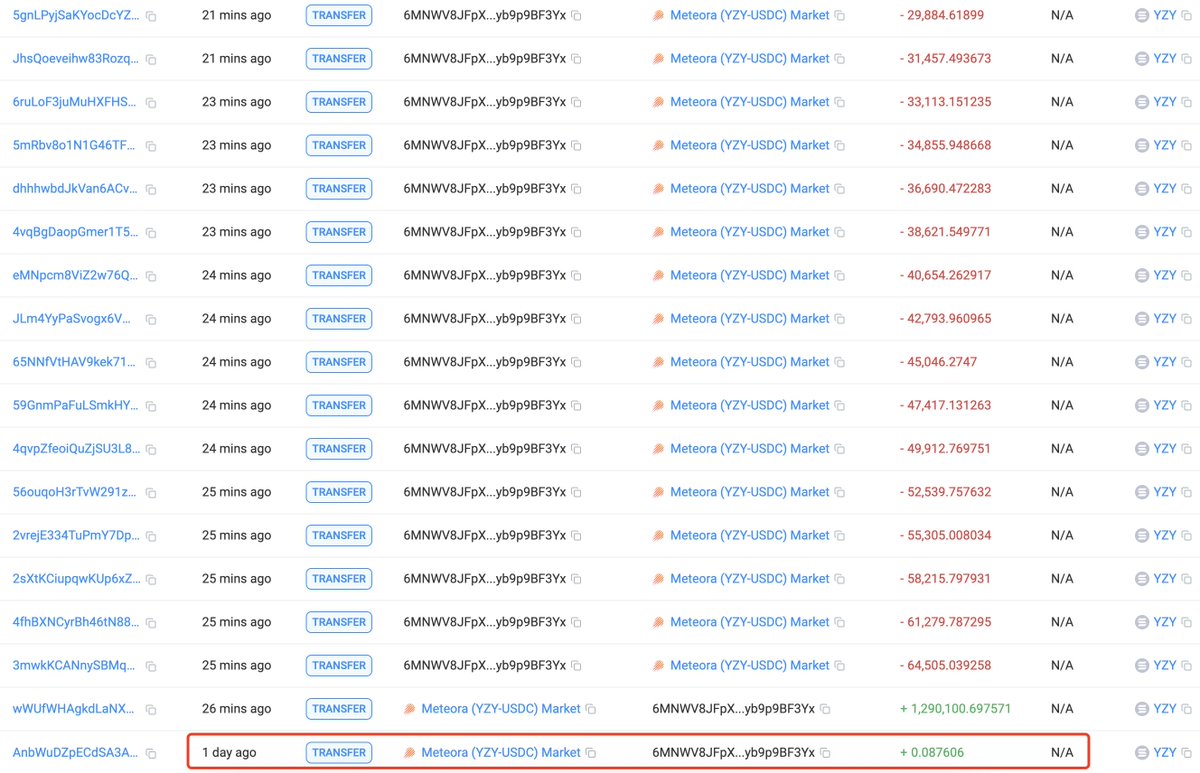Click sender 6MNWV8JFpX...yb9p9BF3Yx in -33,113.151235 row
The width and height of the screenshot is (1200, 773).
coord(484,102)
